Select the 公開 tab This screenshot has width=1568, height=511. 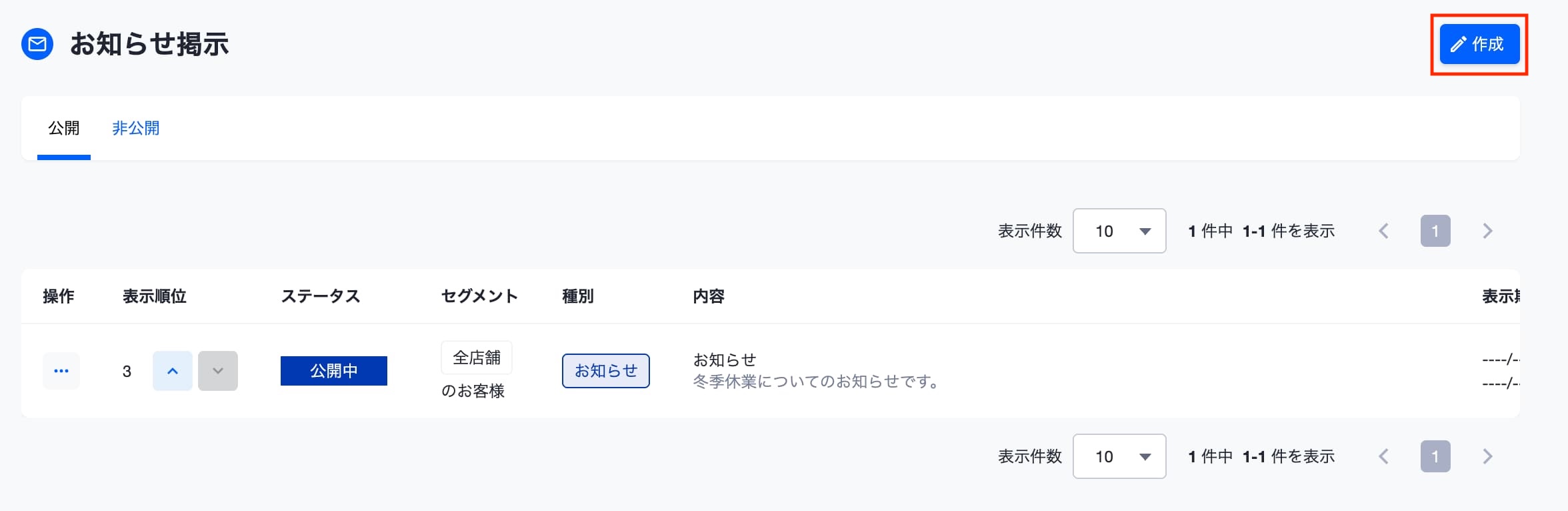[64, 128]
